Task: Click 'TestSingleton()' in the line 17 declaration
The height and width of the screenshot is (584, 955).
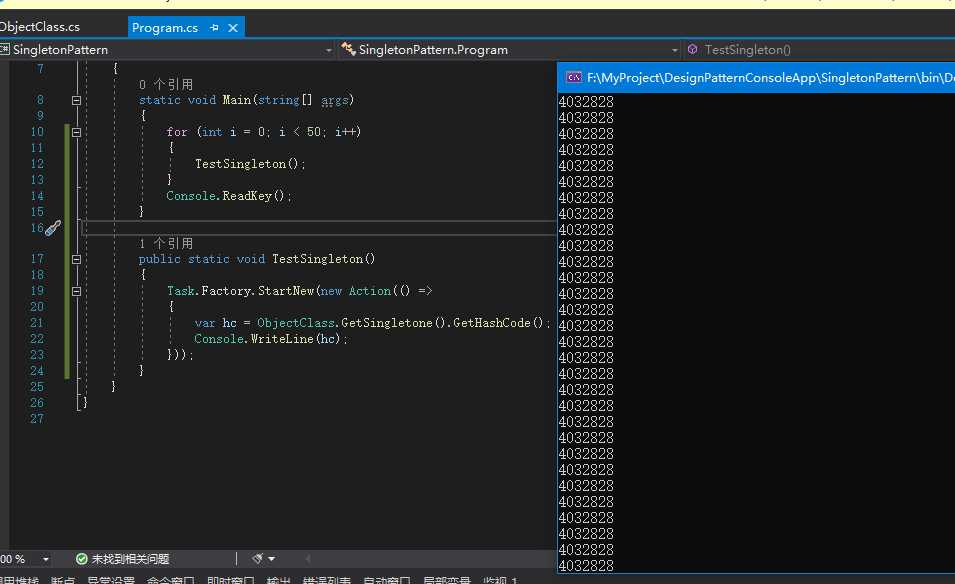Action: pyautogui.click(x=323, y=259)
